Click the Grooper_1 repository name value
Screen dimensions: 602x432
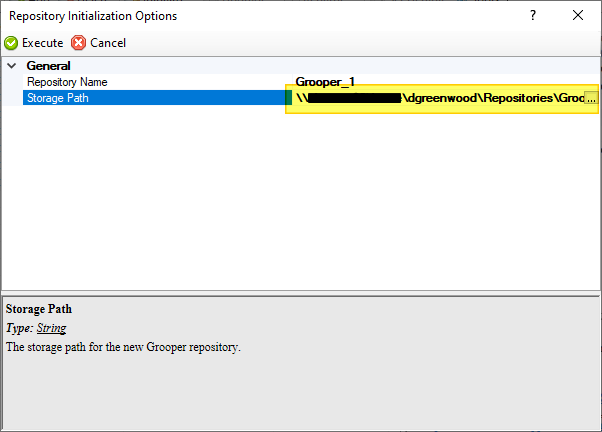tap(325, 82)
